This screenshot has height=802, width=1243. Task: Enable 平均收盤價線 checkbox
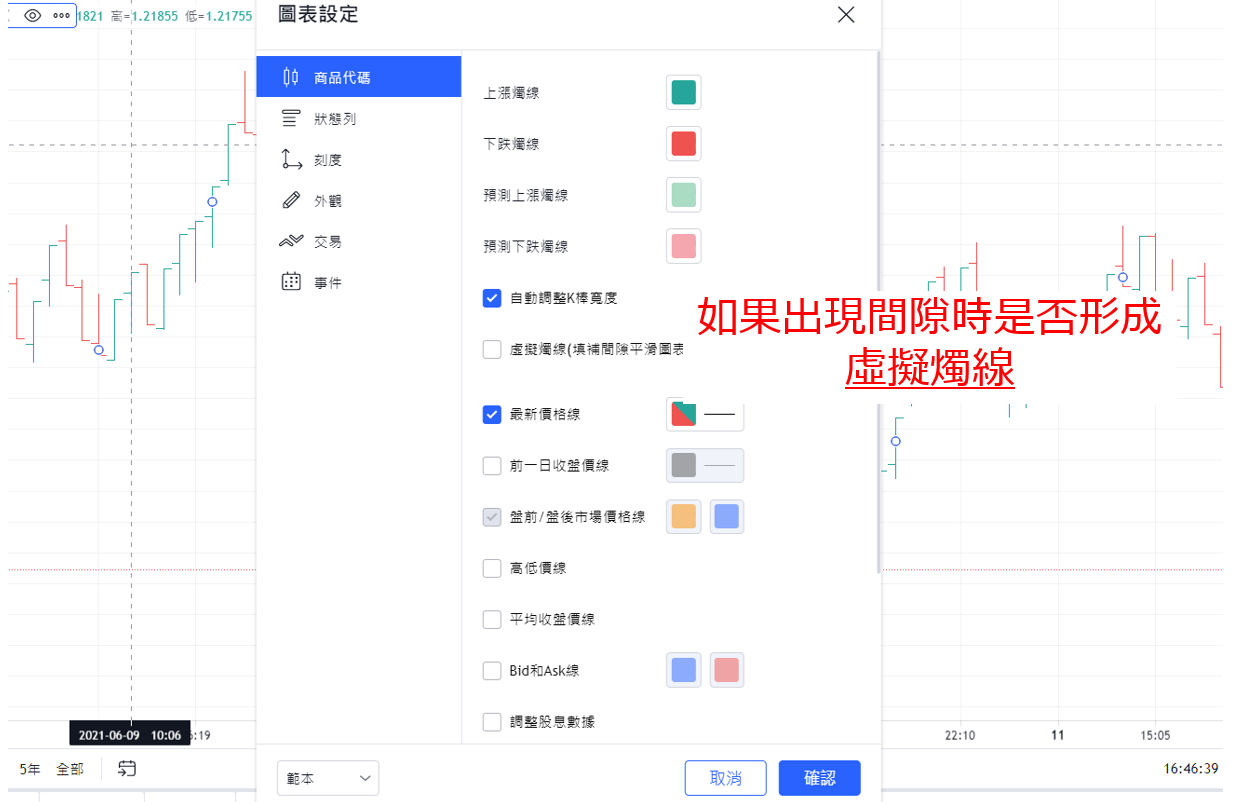[x=492, y=619]
